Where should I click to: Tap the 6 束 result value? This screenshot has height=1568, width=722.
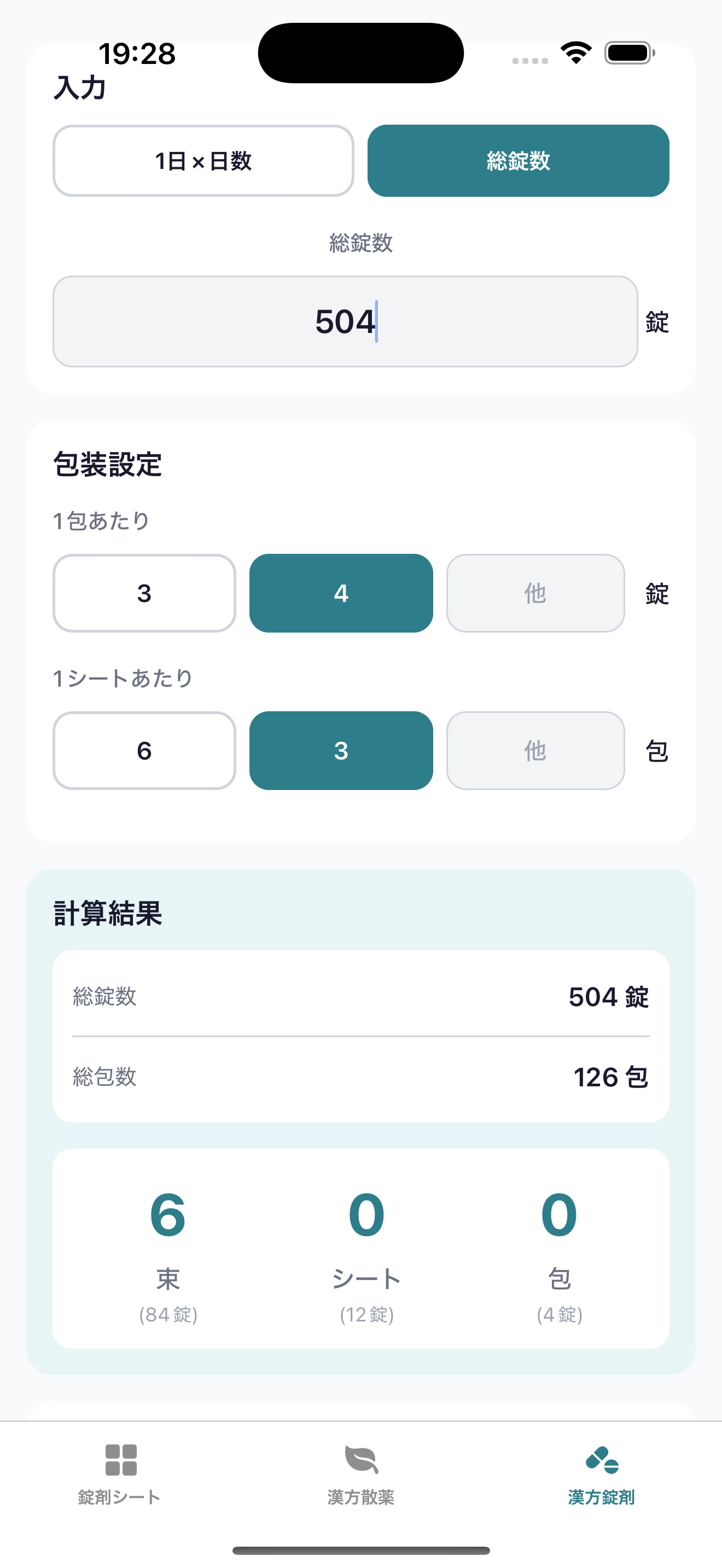click(168, 1215)
